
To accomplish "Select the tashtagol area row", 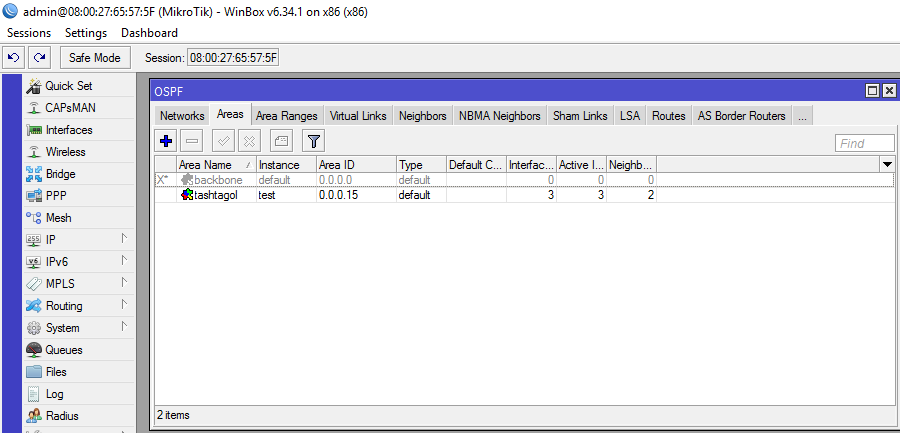I will 524,195.
